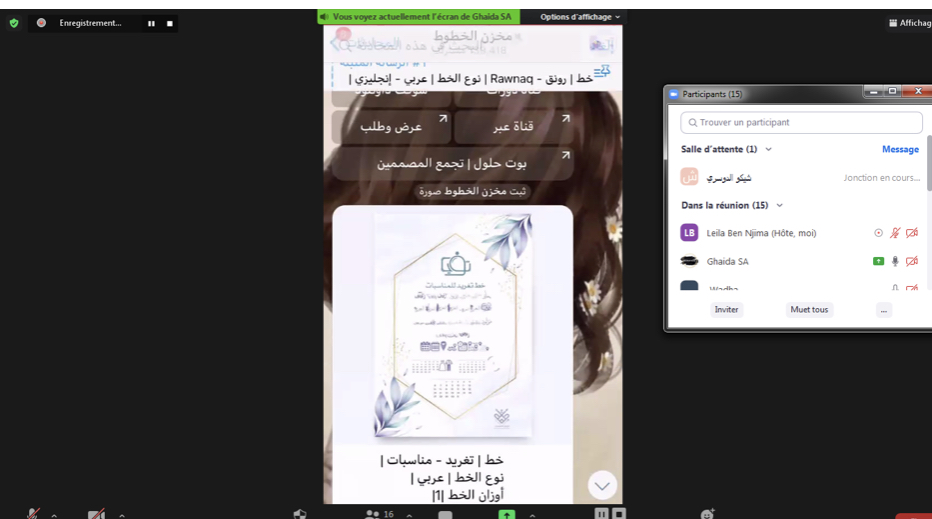Click Leila Ben Njima's recording indicator icon
The width and height of the screenshot is (932, 519).
(x=878, y=233)
